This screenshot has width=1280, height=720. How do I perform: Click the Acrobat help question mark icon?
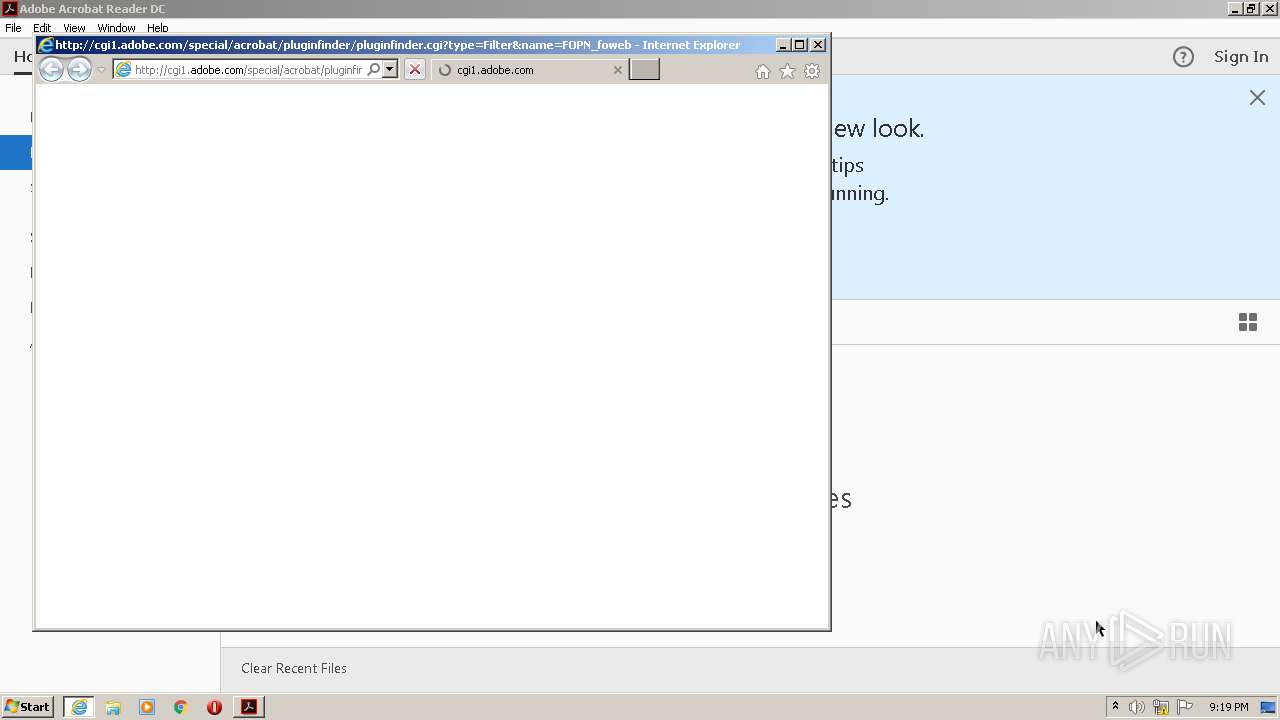pyautogui.click(x=1183, y=57)
